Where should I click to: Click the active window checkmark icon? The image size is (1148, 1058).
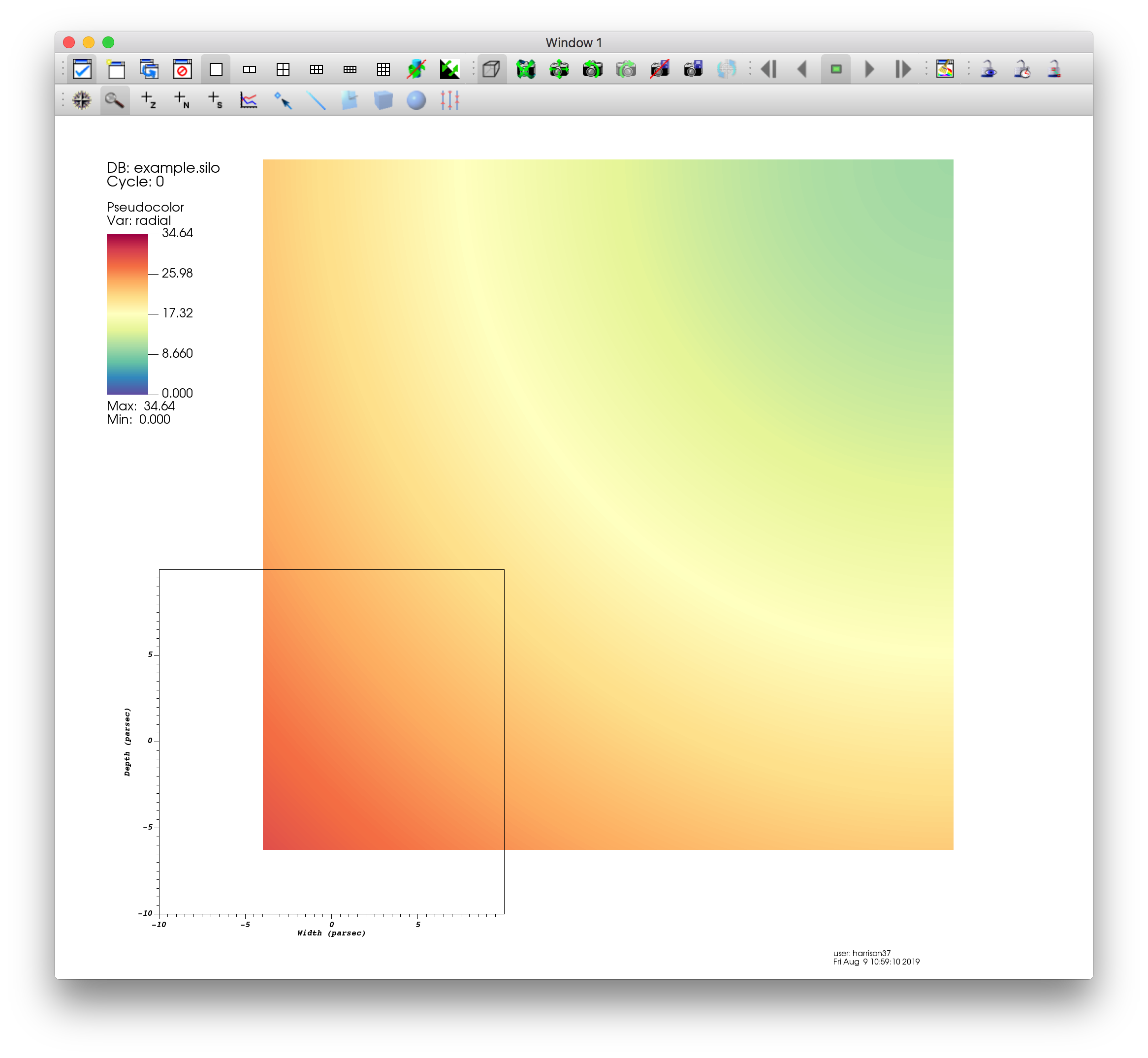pyautogui.click(x=82, y=69)
